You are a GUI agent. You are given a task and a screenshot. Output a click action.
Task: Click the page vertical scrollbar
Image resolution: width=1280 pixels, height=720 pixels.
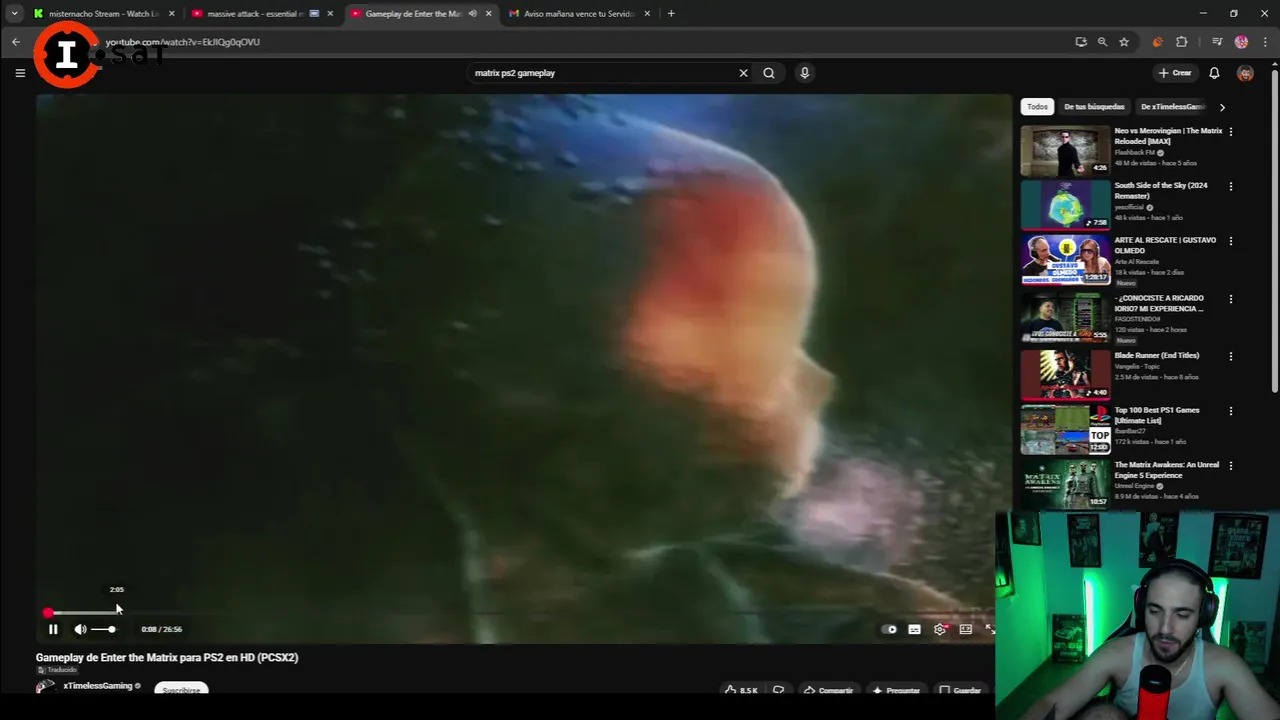tap(1275, 230)
